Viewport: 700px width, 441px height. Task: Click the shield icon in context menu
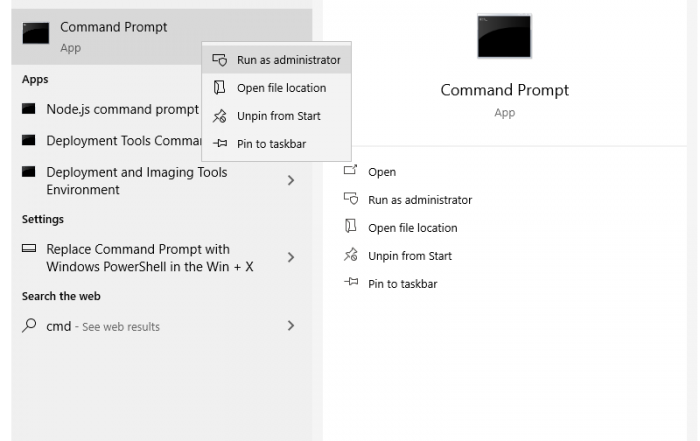(220, 60)
